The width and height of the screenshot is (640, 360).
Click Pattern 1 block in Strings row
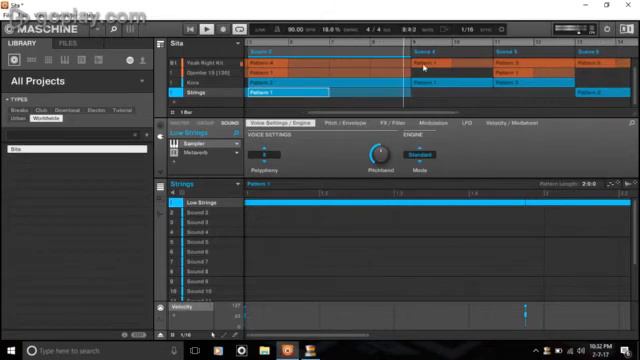coord(289,93)
